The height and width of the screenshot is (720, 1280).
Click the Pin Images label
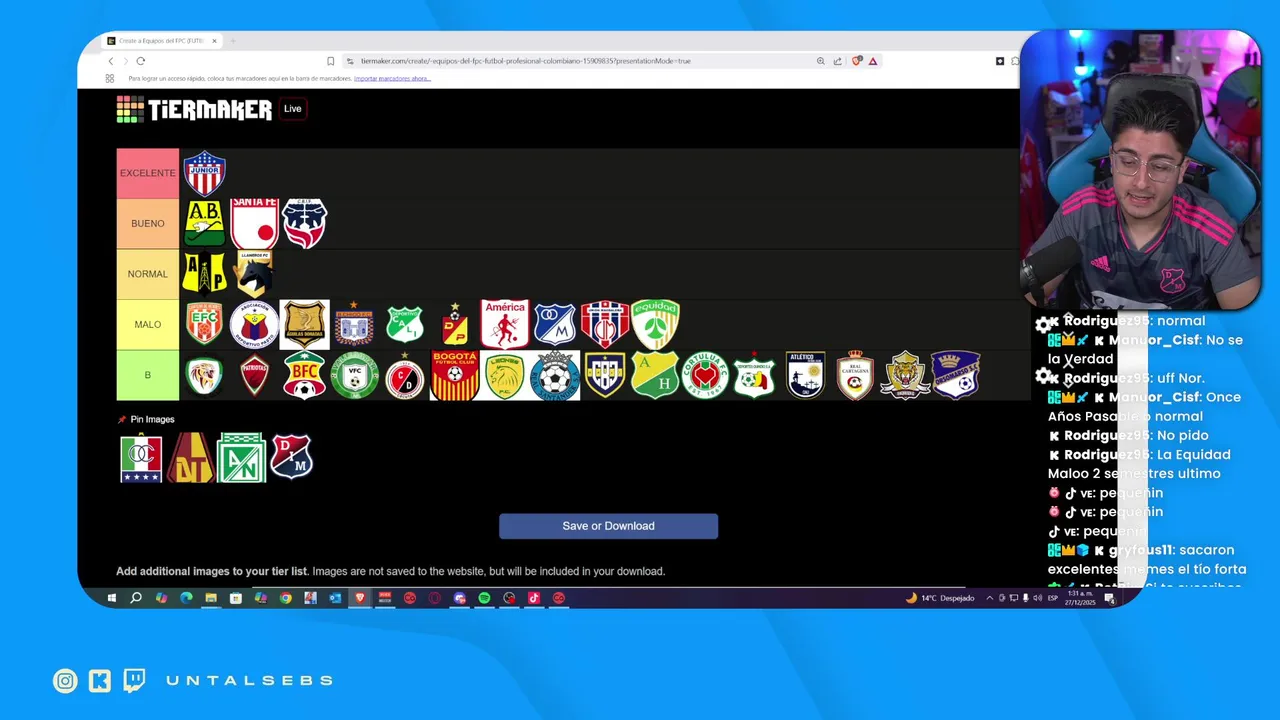[x=146, y=419]
